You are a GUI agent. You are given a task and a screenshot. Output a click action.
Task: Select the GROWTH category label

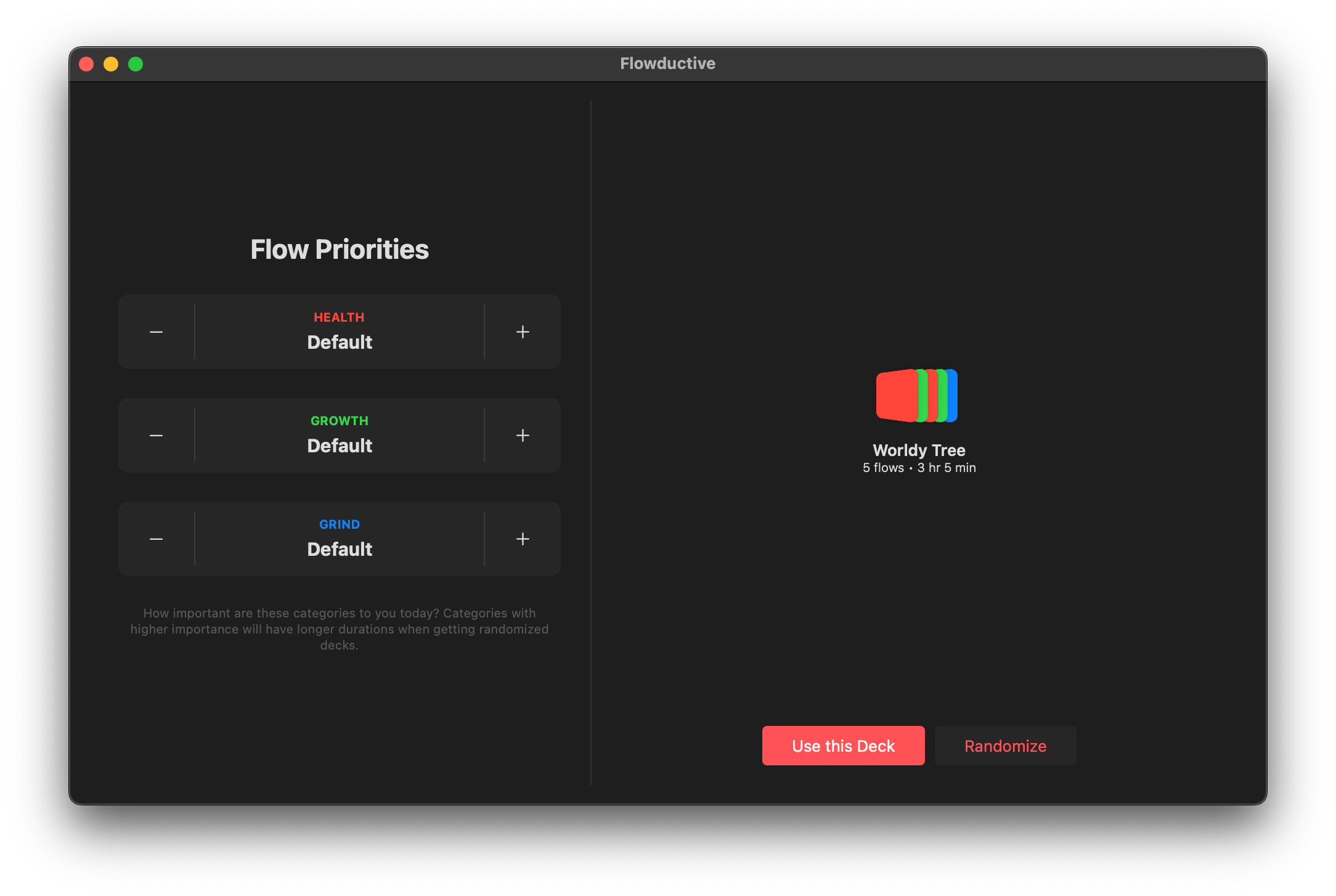tap(339, 421)
